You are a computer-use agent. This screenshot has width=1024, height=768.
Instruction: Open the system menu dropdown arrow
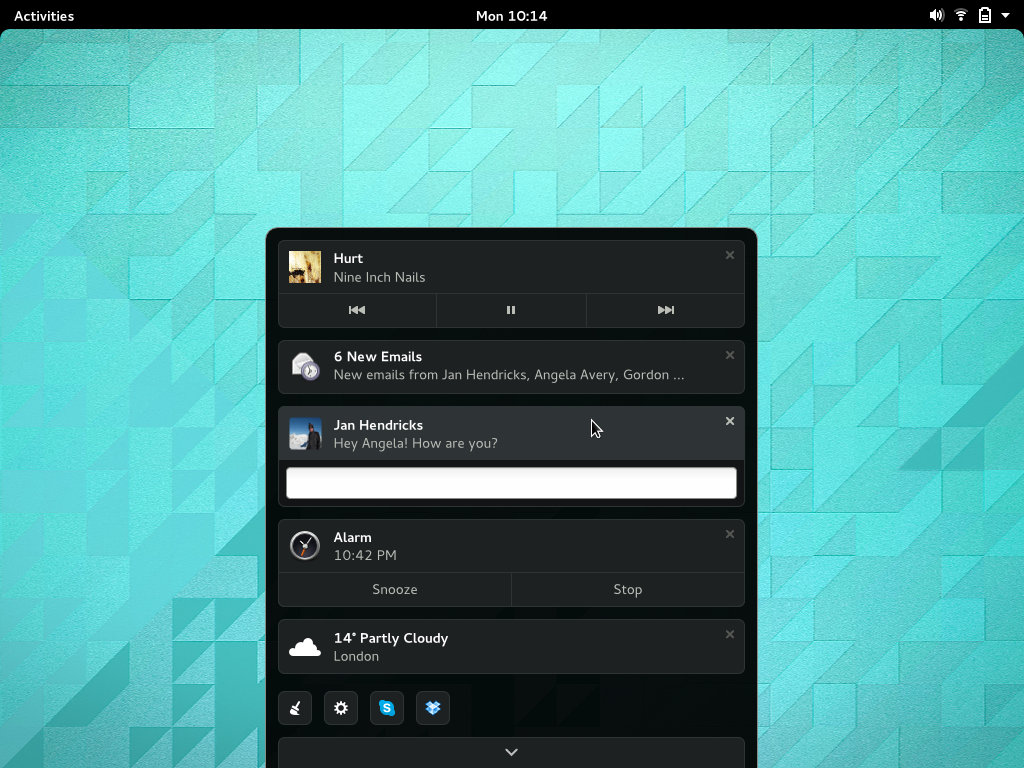1006,15
